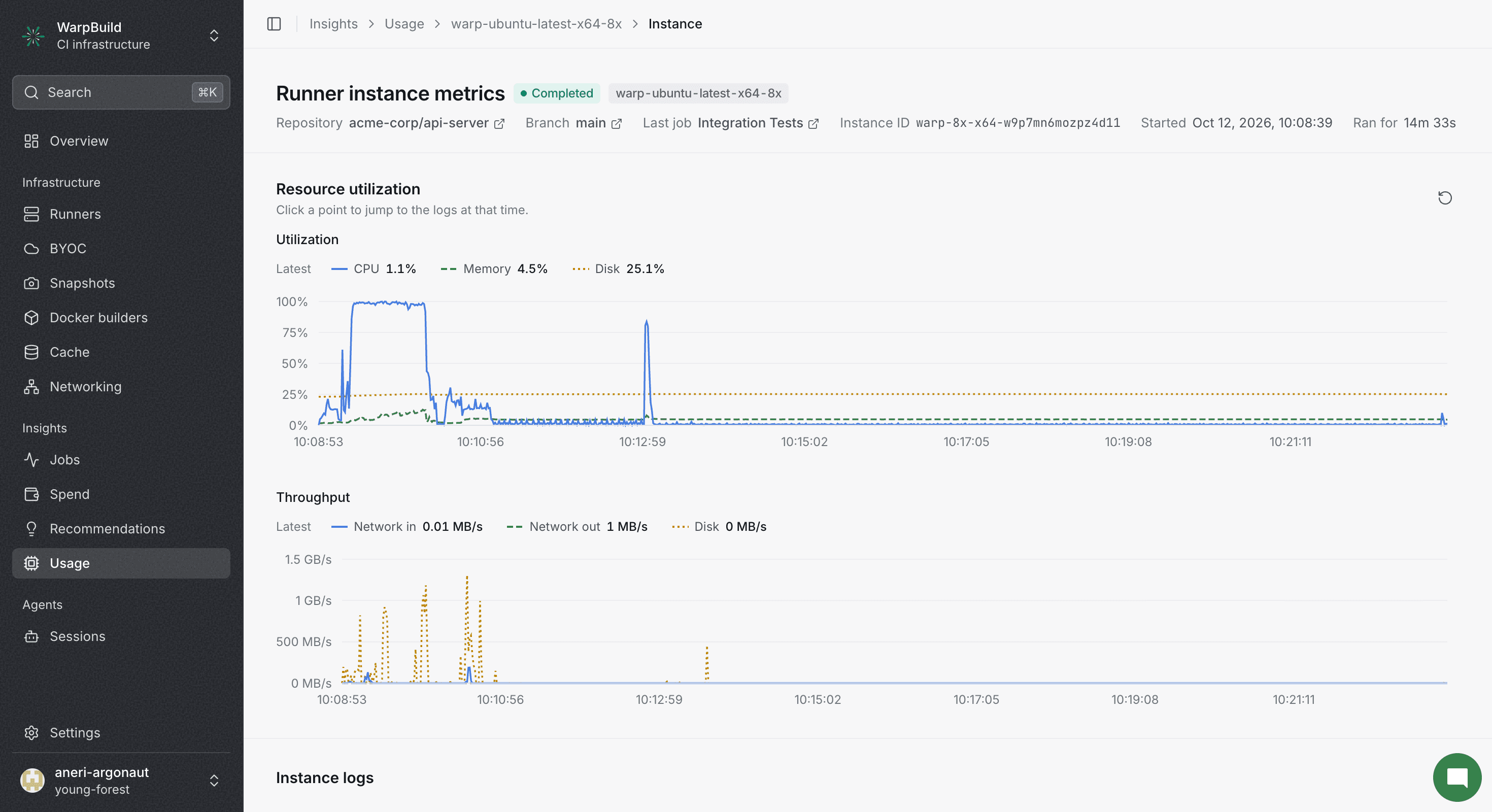The width and height of the screenshot is (1492, 812).
Task: Open warp-ubuntu-latest-x64-8x breadcrumb
Action: tap(536, 24)
